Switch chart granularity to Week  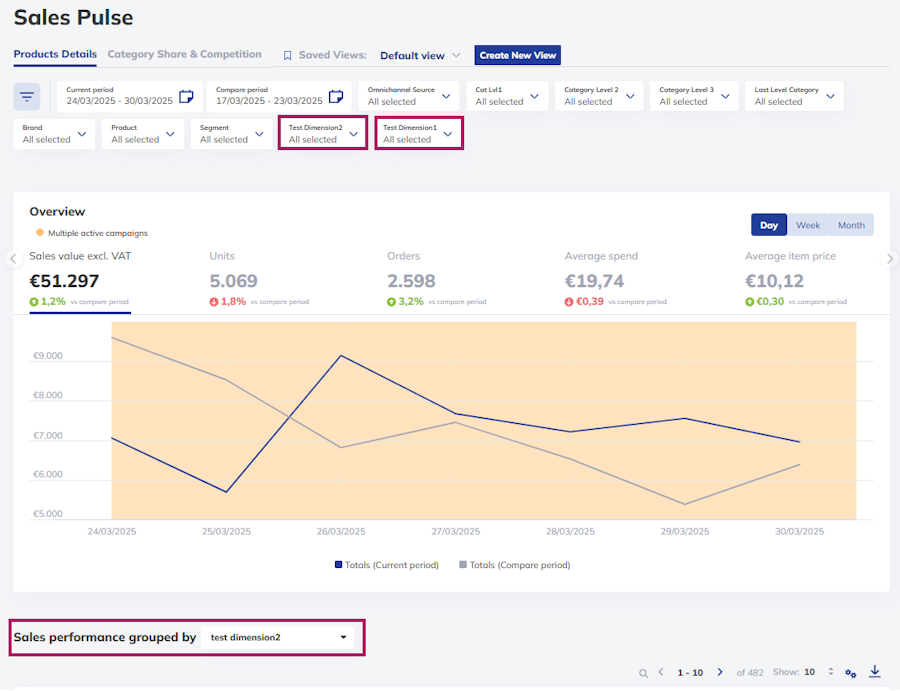pos(808,225)
